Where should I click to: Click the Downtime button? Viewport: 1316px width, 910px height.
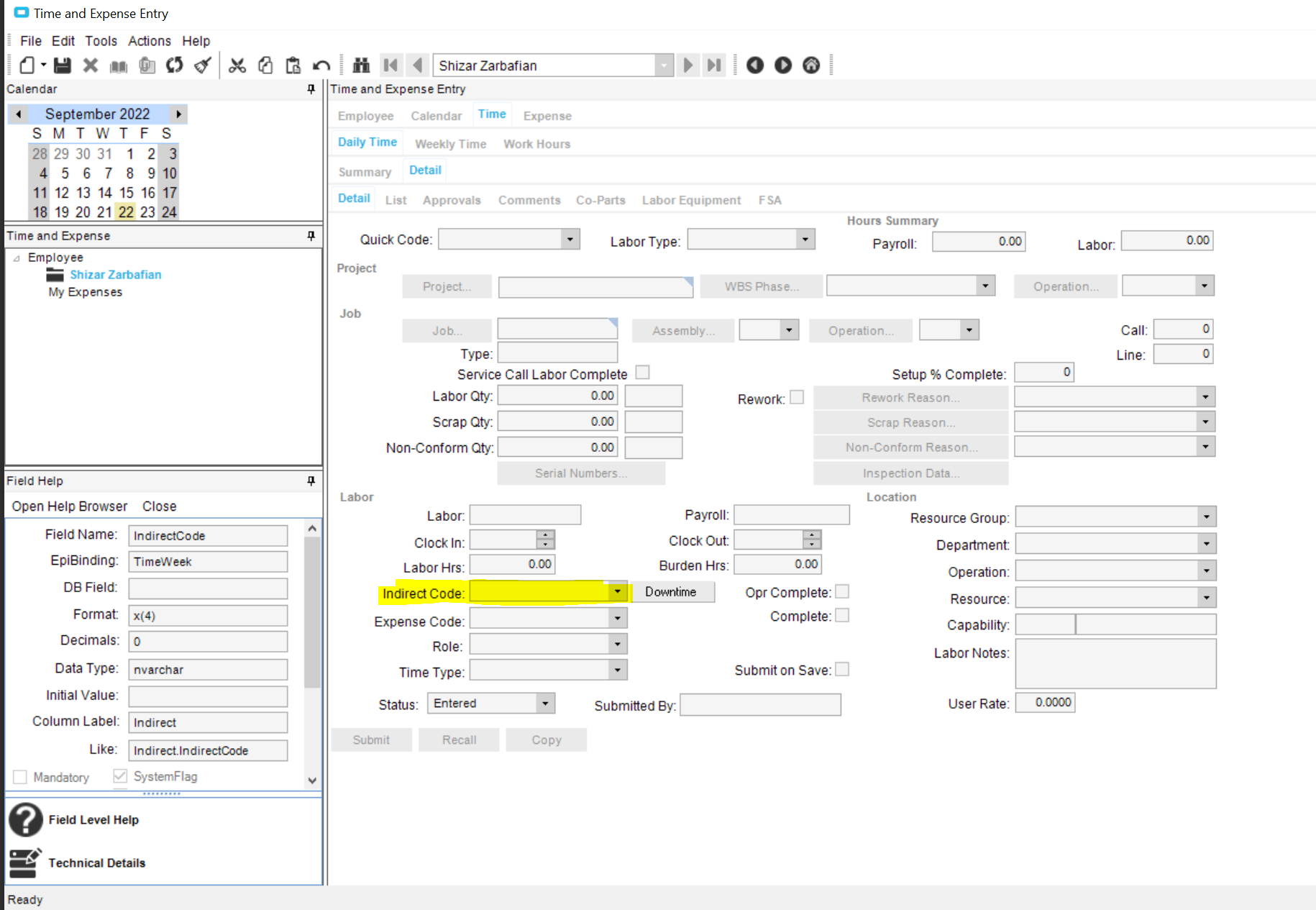pyautogui.click(x=670, y=592)
